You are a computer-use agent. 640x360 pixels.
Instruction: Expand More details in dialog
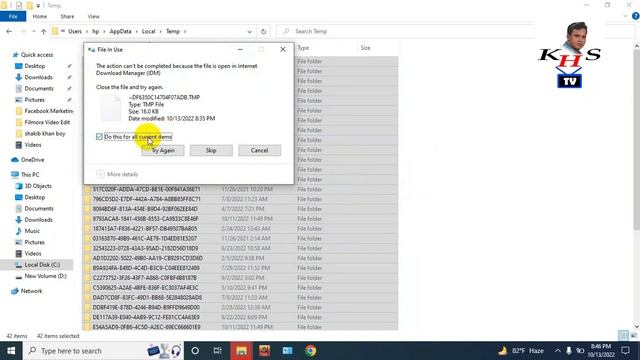click(x=117, y=174)
